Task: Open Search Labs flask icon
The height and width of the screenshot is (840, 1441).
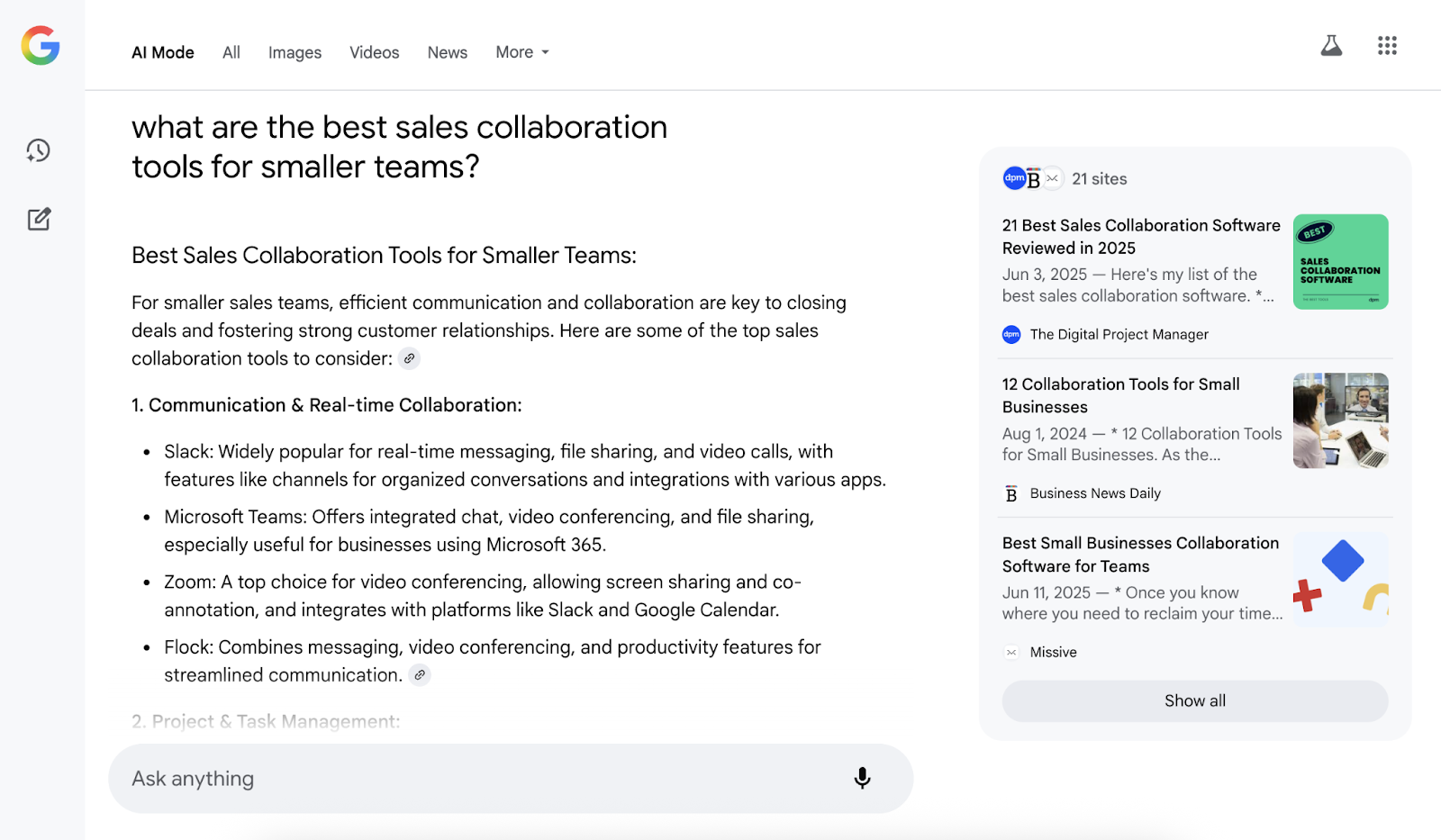Action: tap(1331, 46)
